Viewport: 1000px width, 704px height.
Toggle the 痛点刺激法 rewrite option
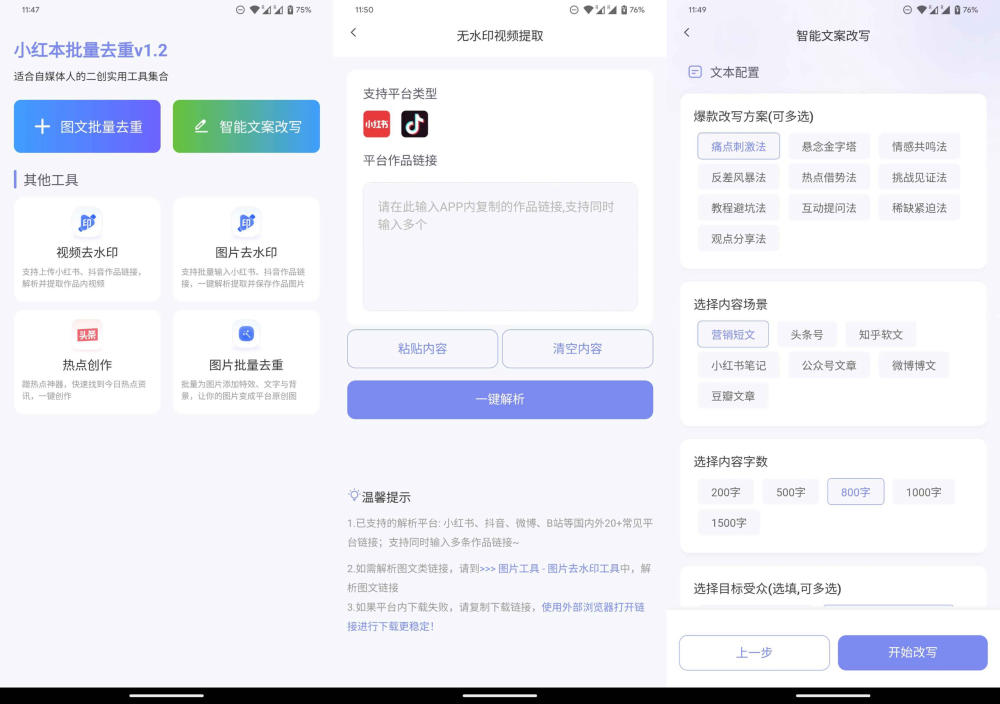(738, 146)
